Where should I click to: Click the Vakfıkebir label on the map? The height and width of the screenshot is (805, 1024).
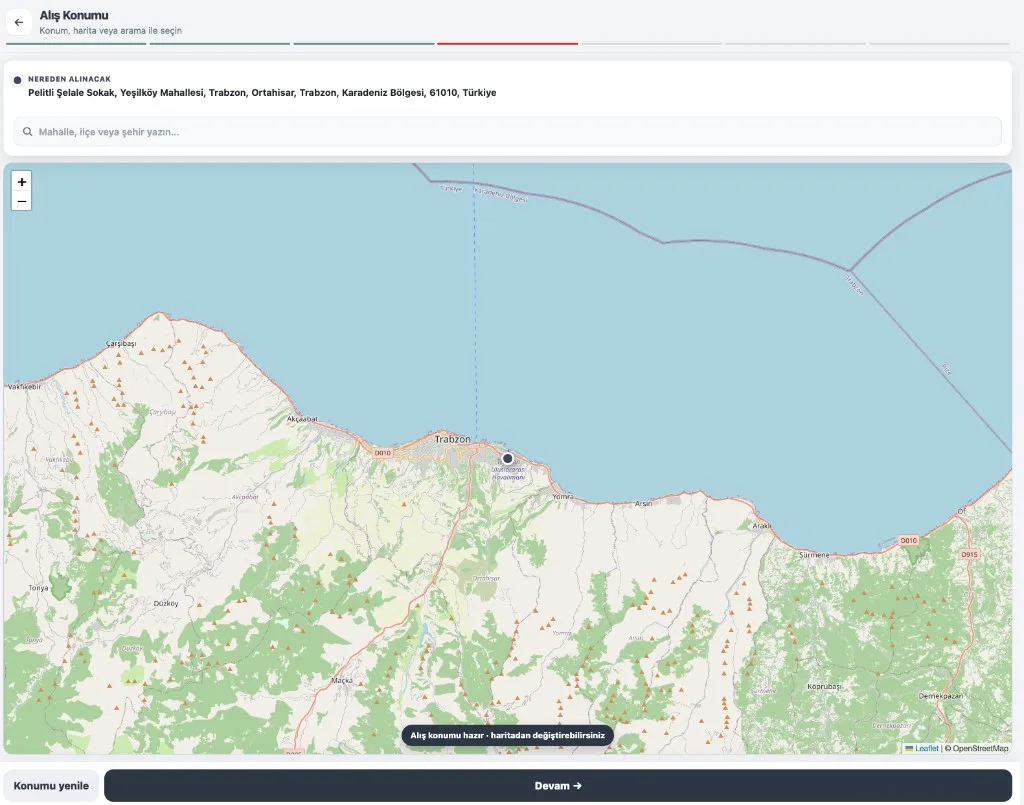tap(24, 387)
